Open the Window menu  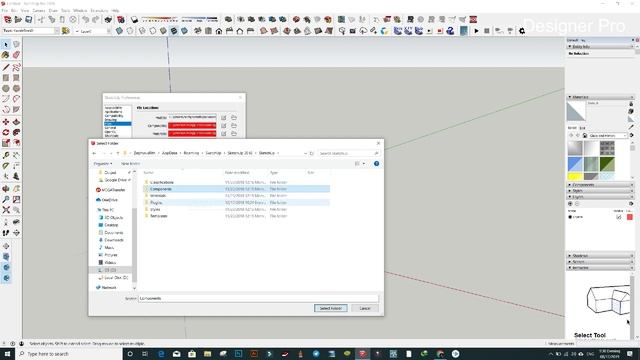tap(80, 10)
